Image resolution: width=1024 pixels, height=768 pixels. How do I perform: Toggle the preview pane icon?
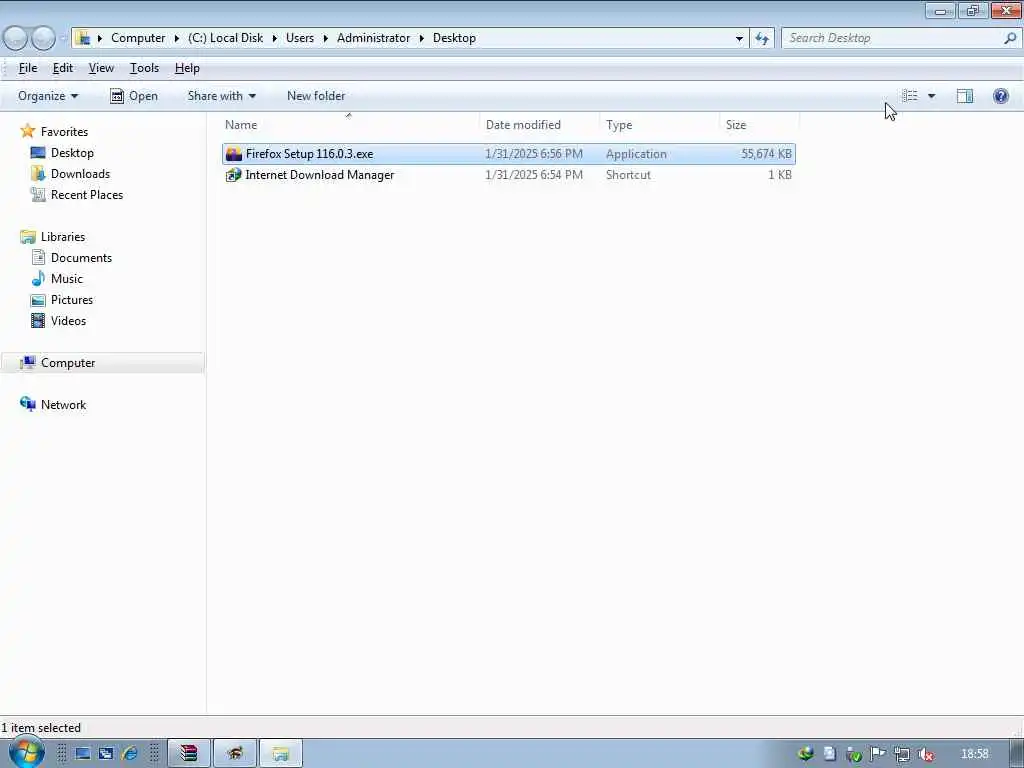click(965, 96)
